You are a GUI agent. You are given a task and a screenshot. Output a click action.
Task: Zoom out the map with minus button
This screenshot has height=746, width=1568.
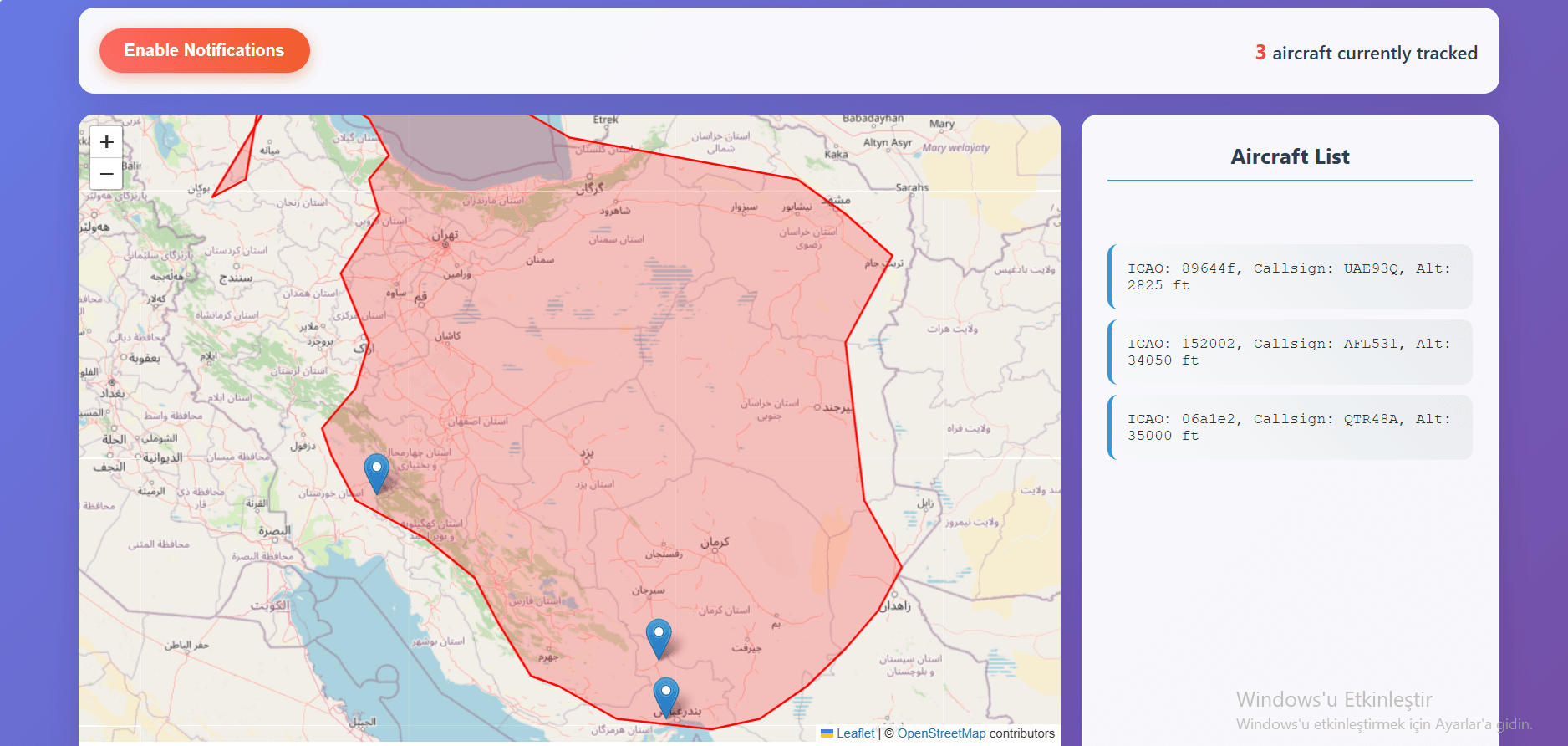coord(106,174)
